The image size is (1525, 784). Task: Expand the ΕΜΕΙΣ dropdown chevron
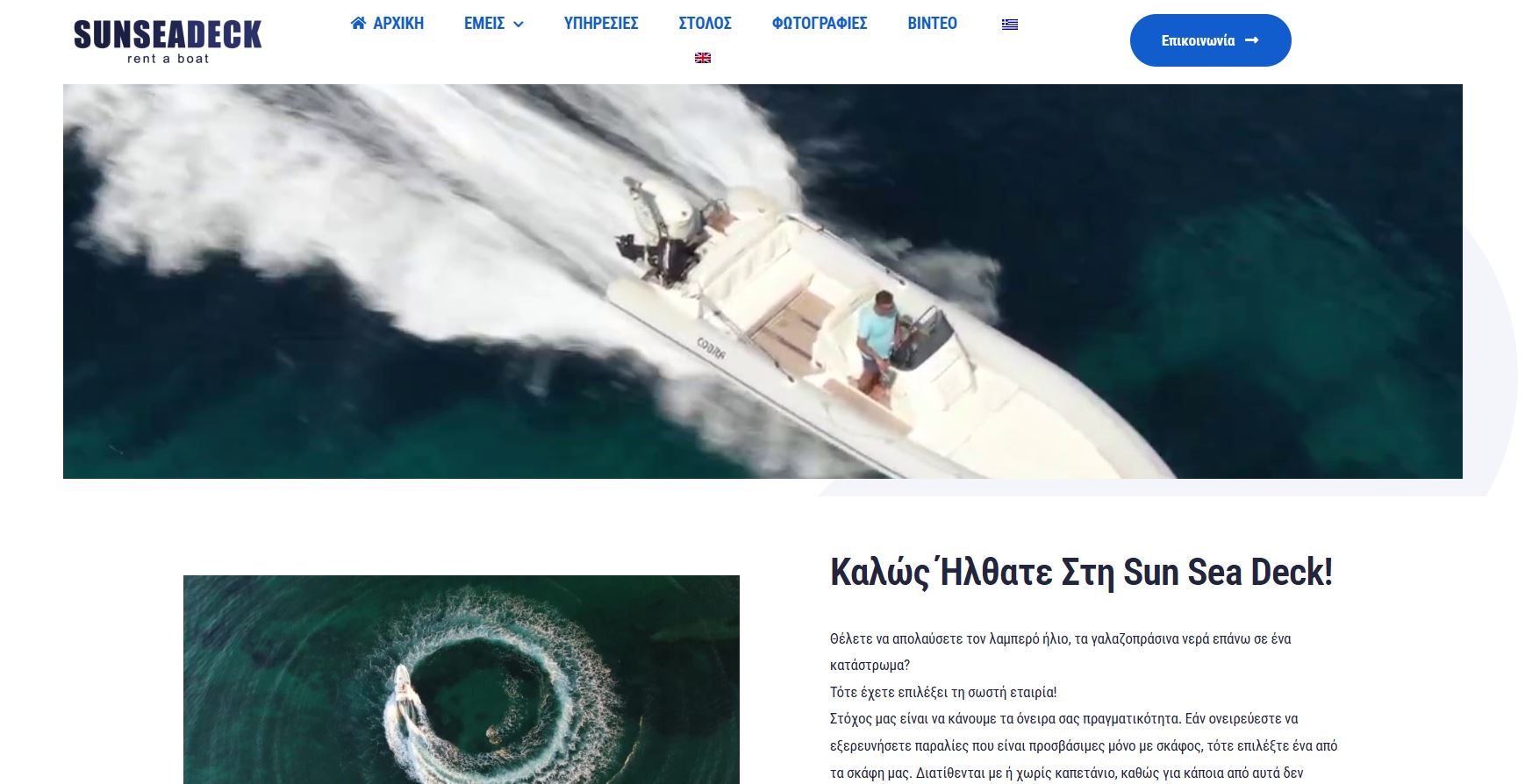519,25
